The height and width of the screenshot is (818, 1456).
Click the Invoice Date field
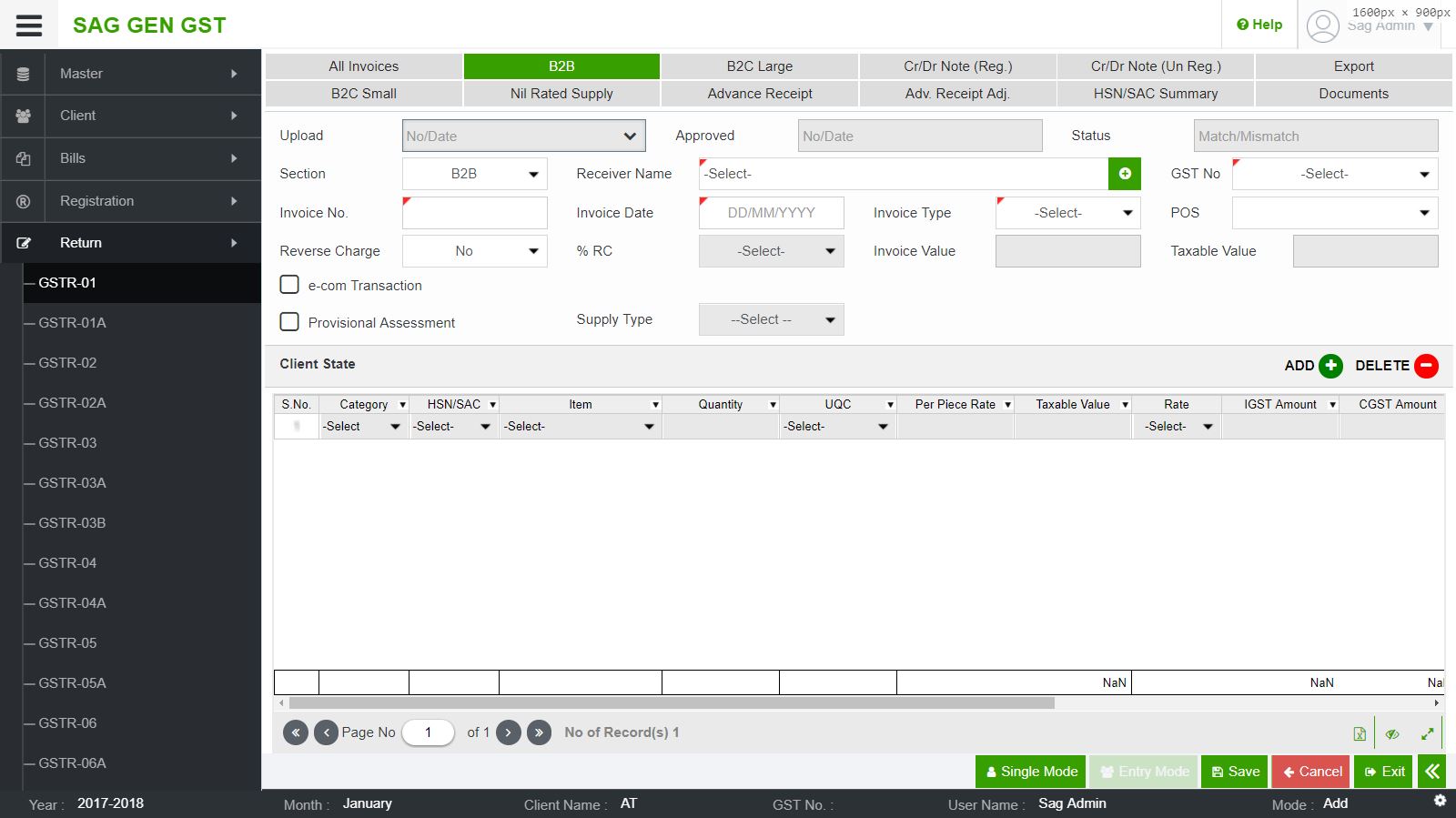click(x=772, y=213)
